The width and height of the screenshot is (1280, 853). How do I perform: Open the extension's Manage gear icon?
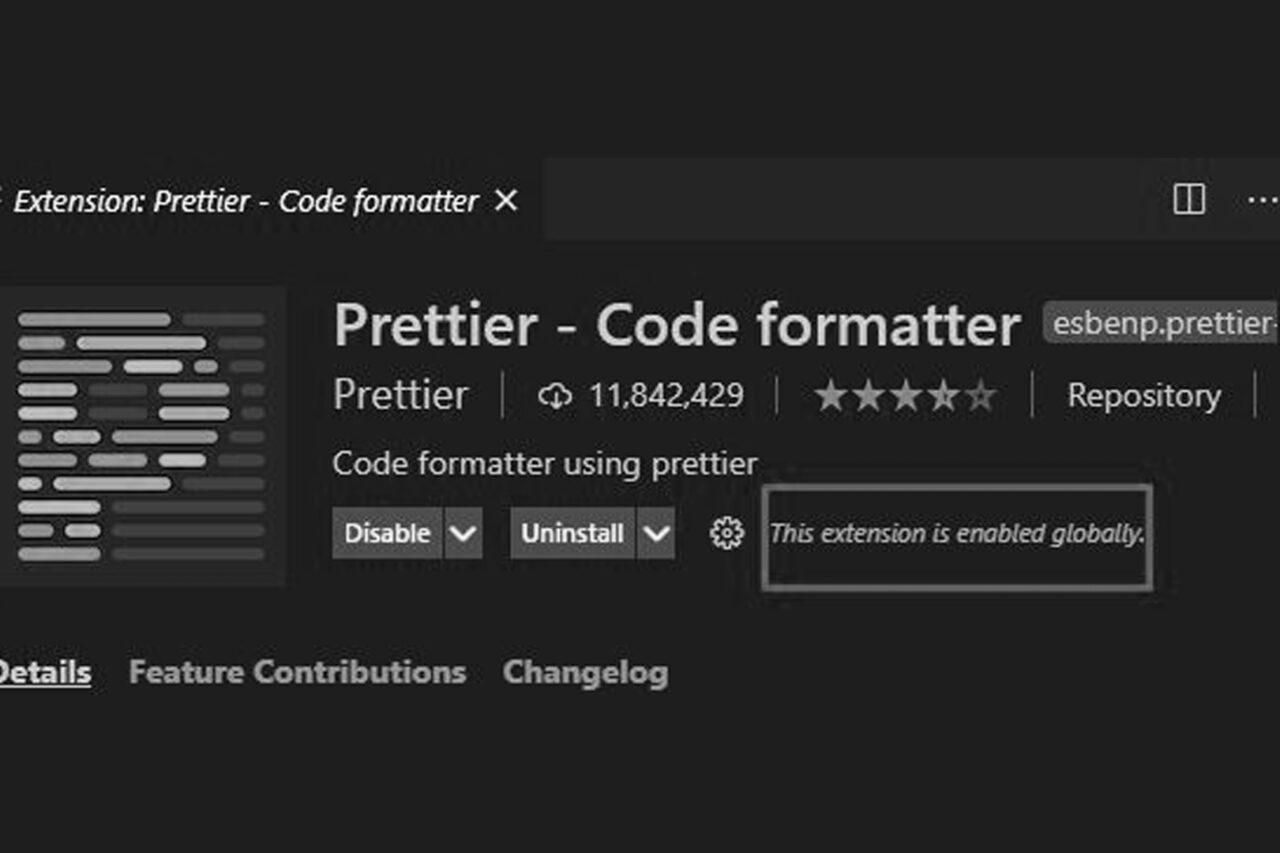click(726, 533)
